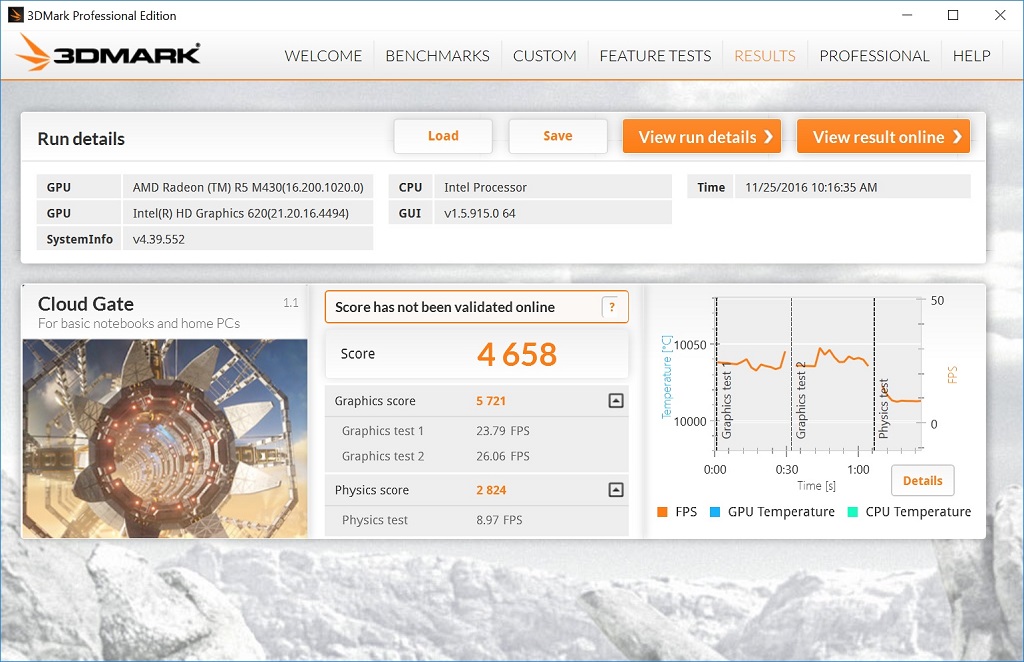Click the Load button
This screenshot has width=1024, height=662.
click(443, 137)
